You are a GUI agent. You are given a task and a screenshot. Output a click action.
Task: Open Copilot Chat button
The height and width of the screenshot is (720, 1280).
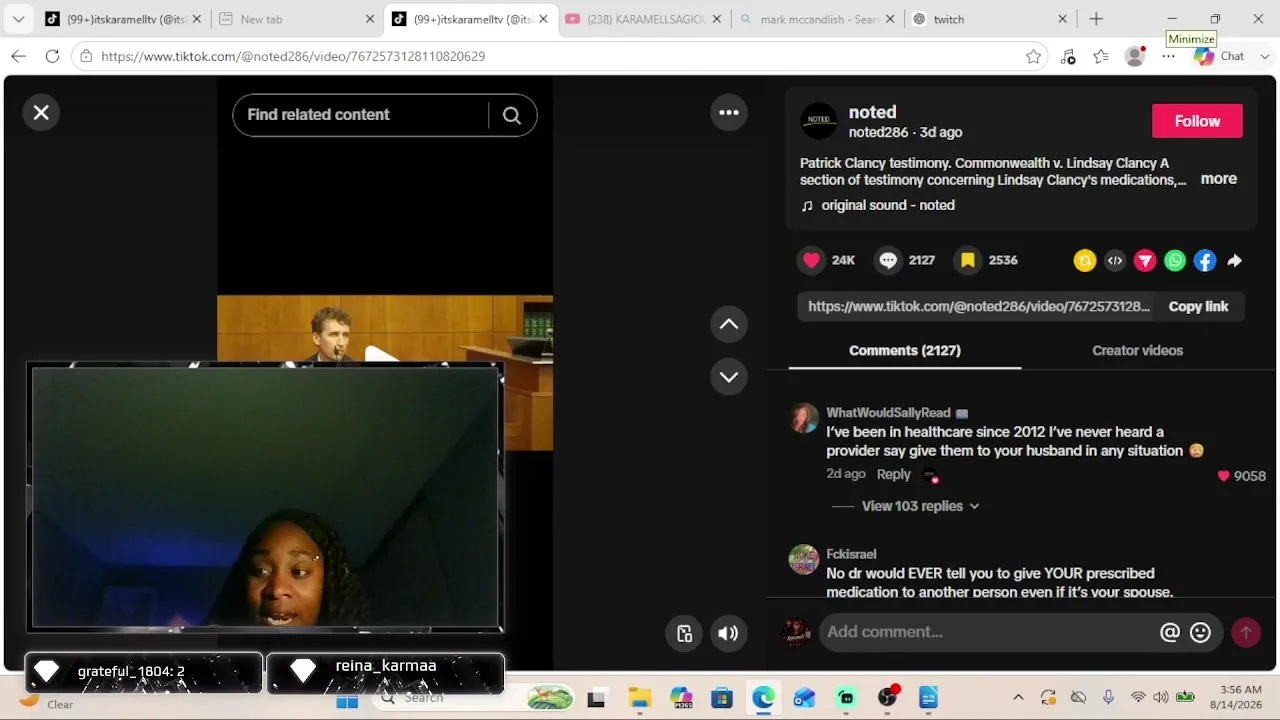point(1221,57)
